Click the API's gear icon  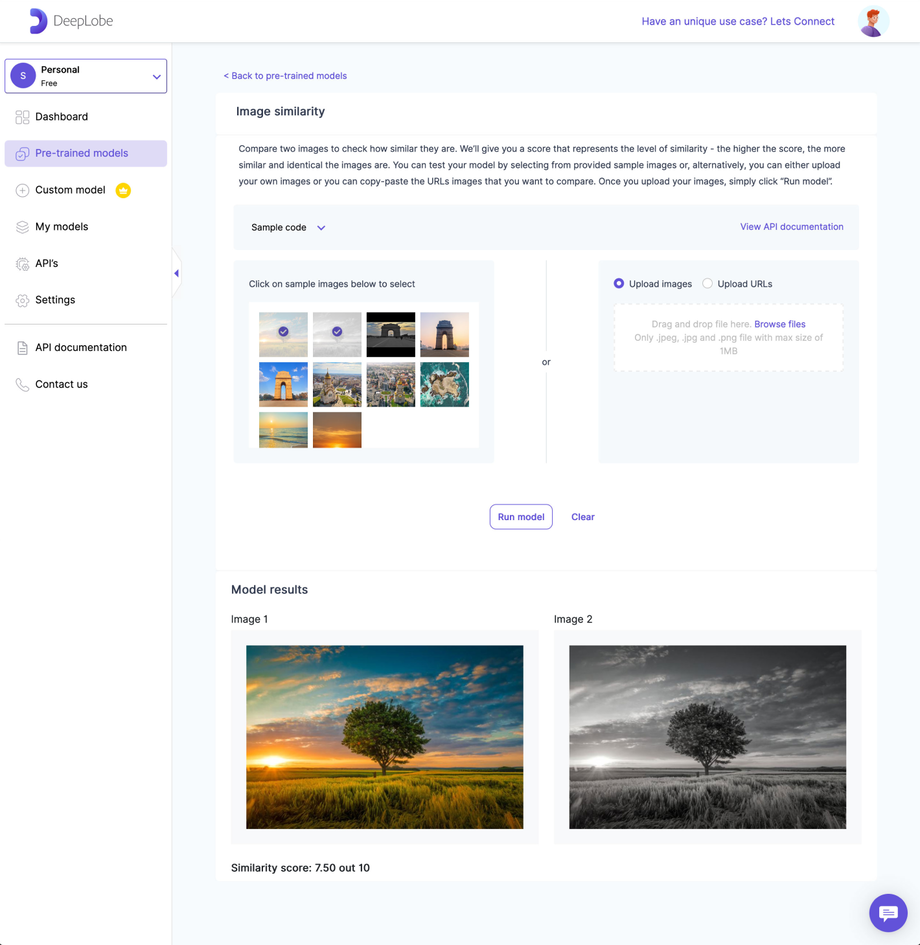tap(22, 264)
